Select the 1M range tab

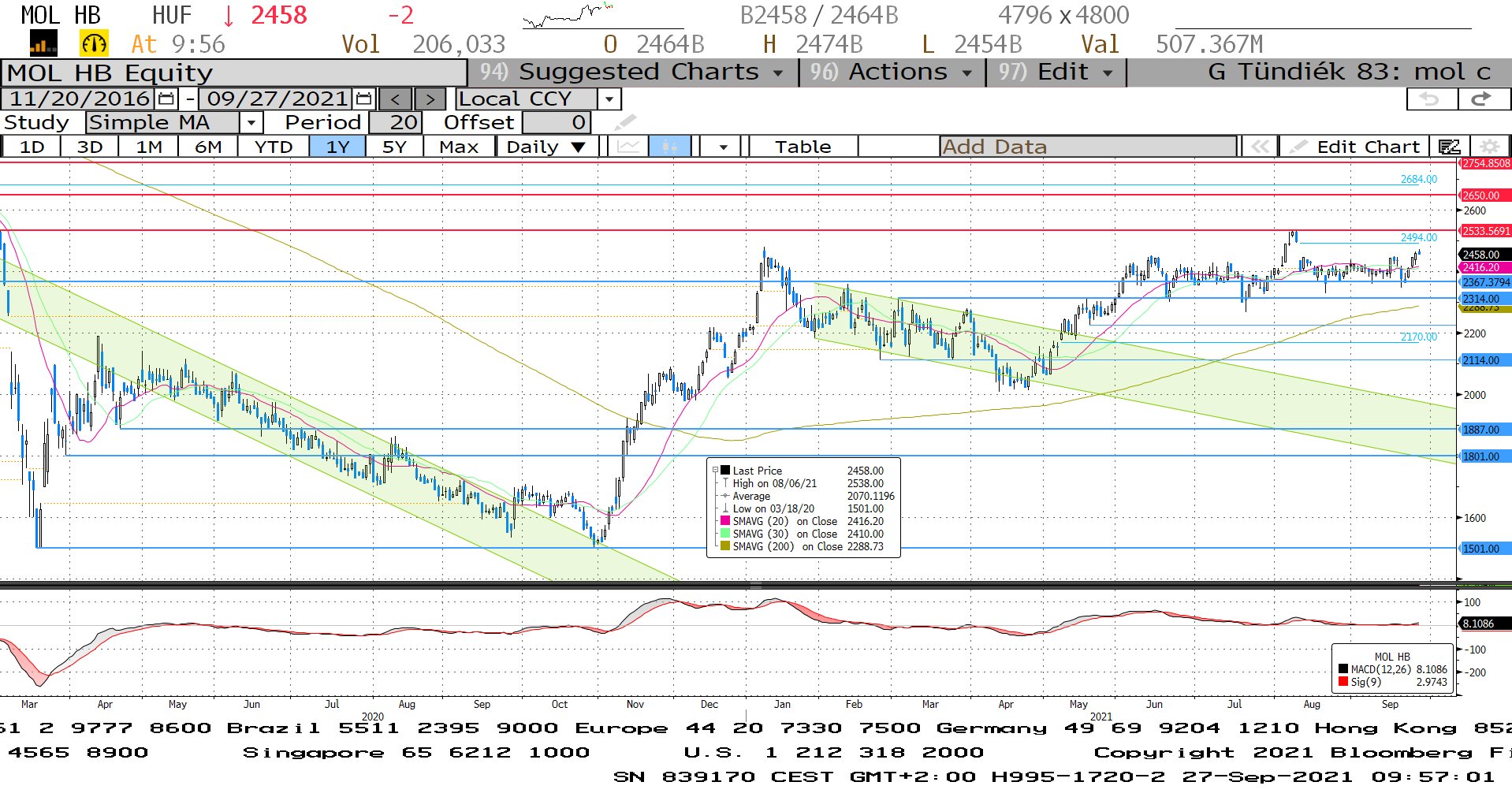149,147
